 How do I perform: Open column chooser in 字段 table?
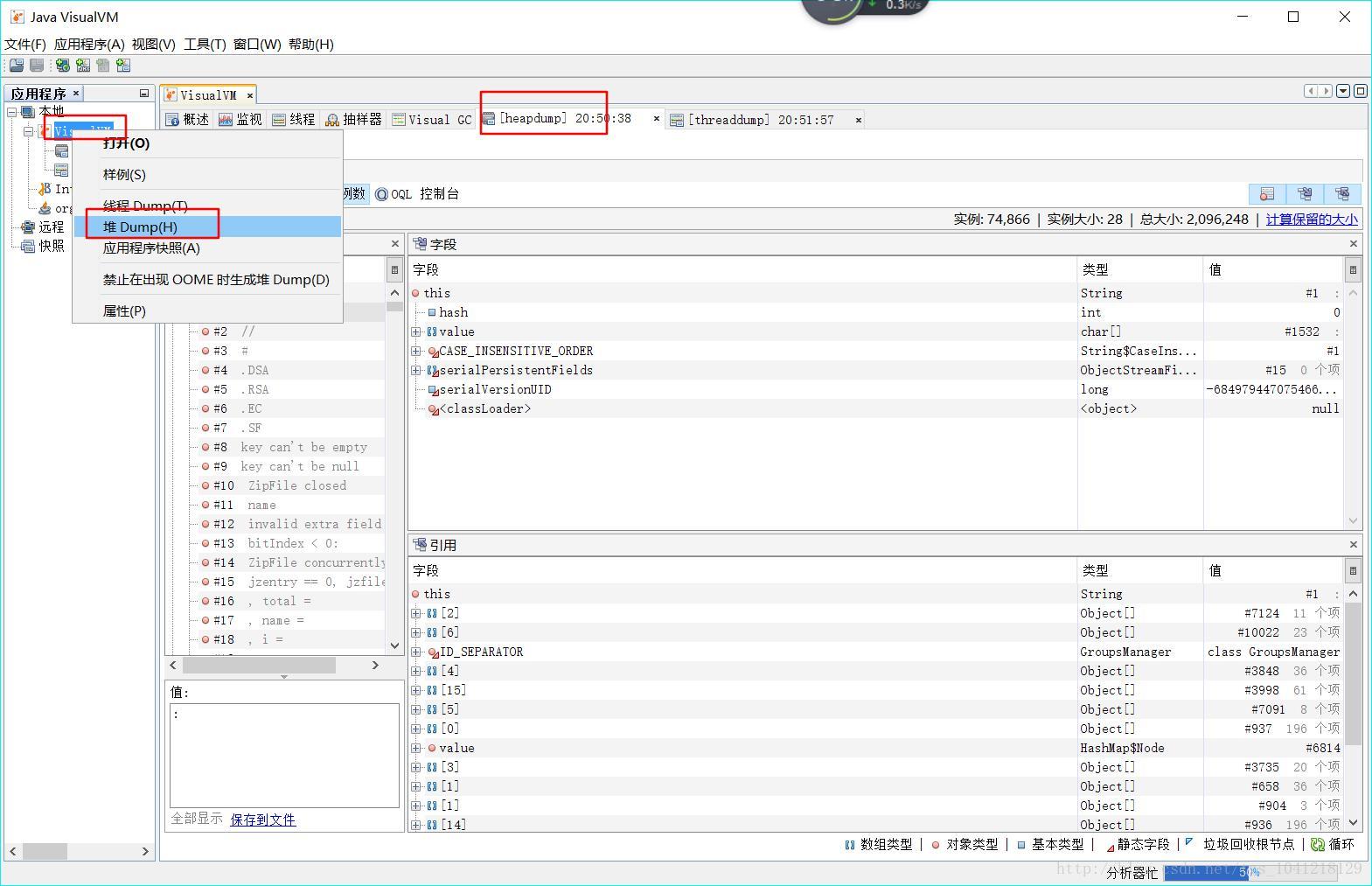pyautogui.click(x=1353, y=269)
